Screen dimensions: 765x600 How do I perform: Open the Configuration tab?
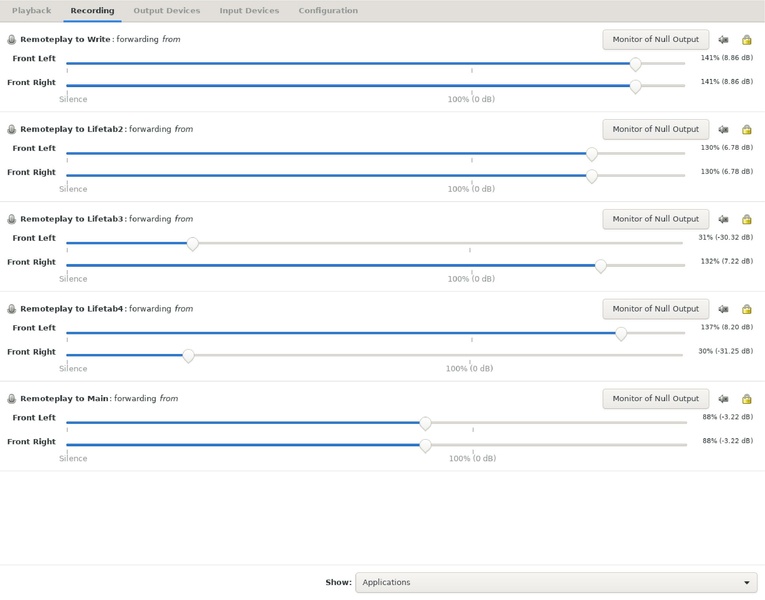pos(327,11)
